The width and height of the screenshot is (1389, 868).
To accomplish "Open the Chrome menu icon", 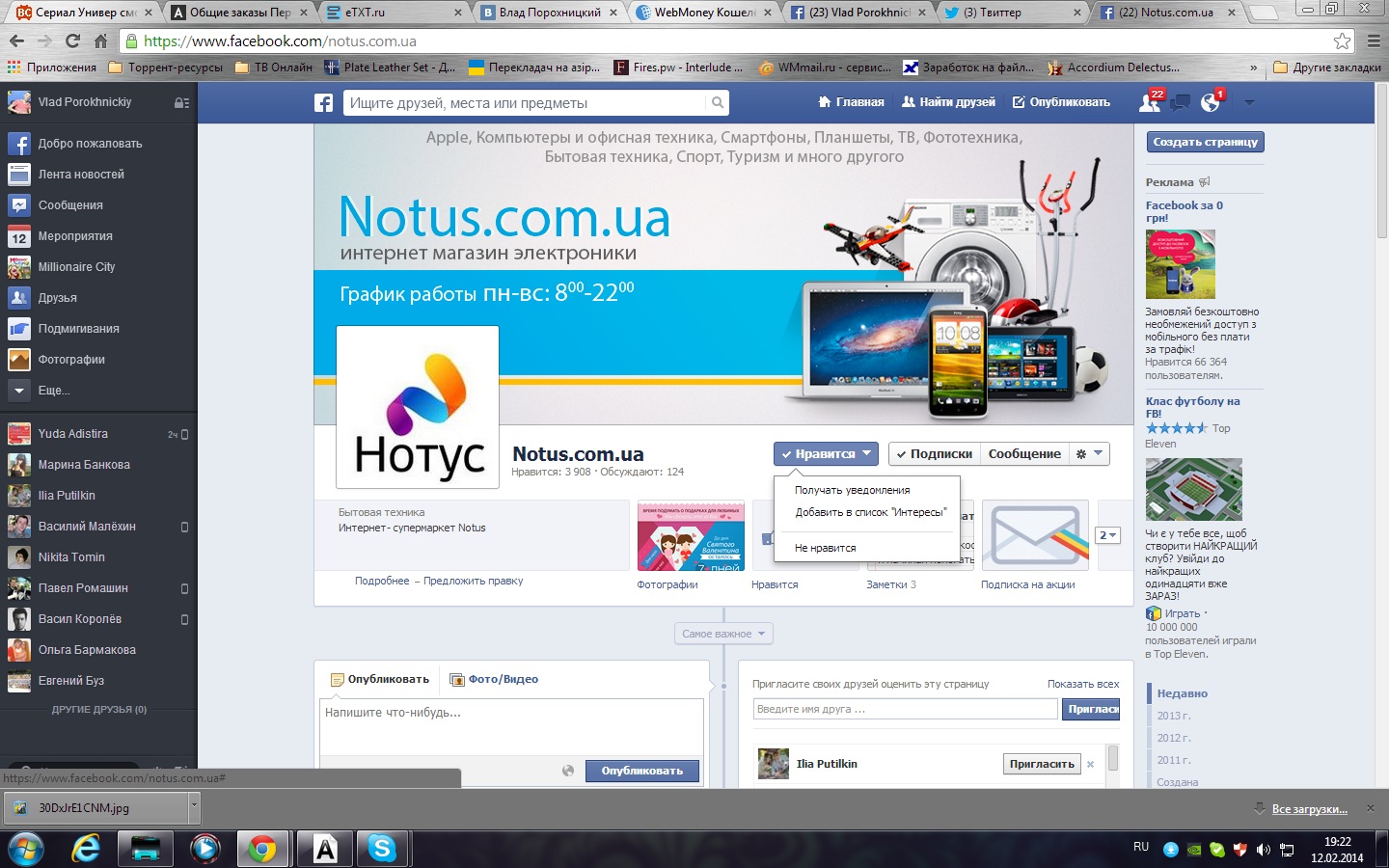I will point(1374,41).
